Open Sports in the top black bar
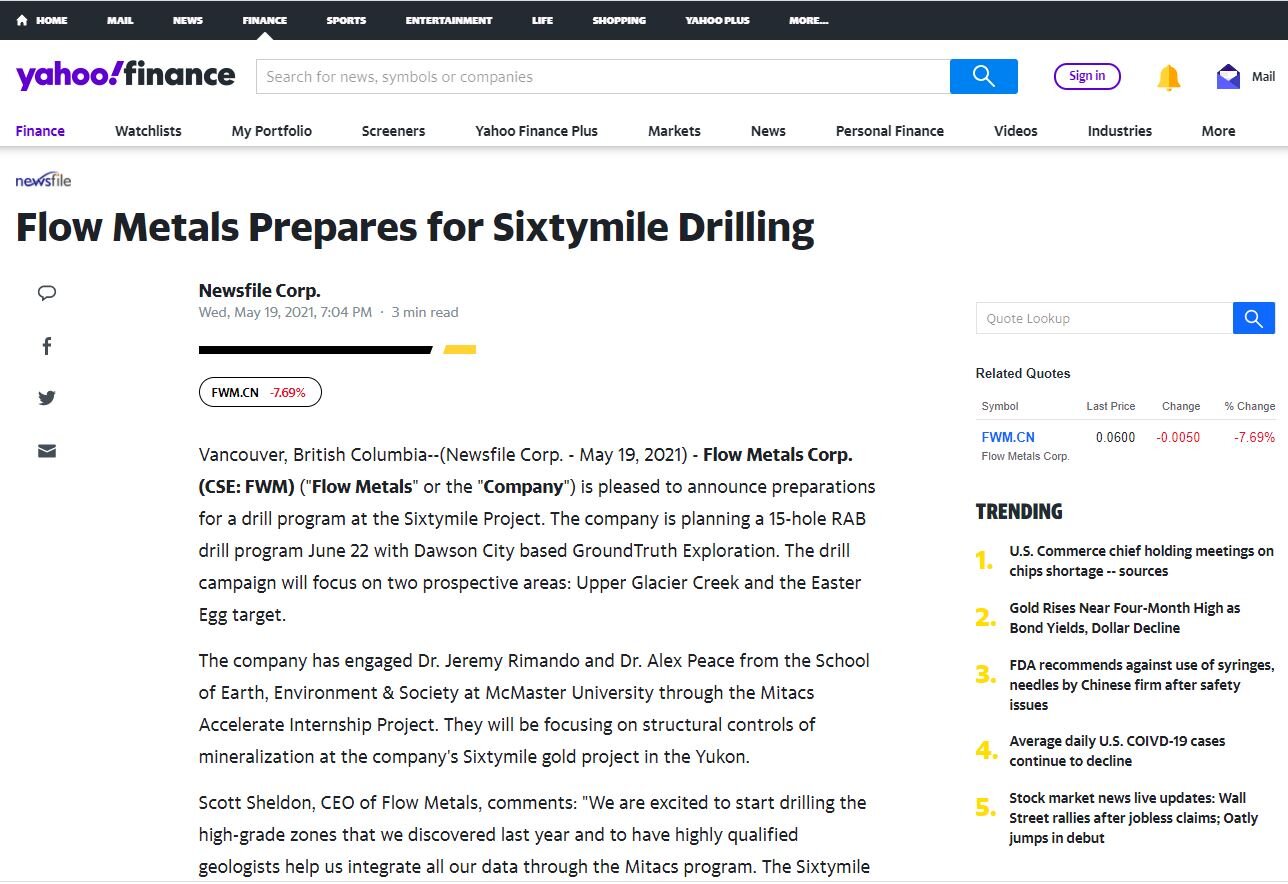1288x884 pixels. pyautogui.click(x=346, y=20)
